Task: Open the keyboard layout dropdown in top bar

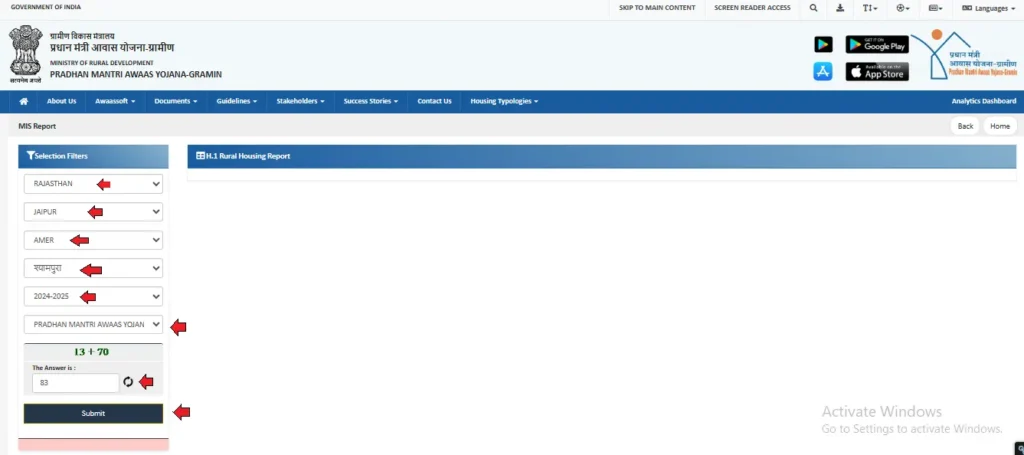Action: [x=935, y=8]
